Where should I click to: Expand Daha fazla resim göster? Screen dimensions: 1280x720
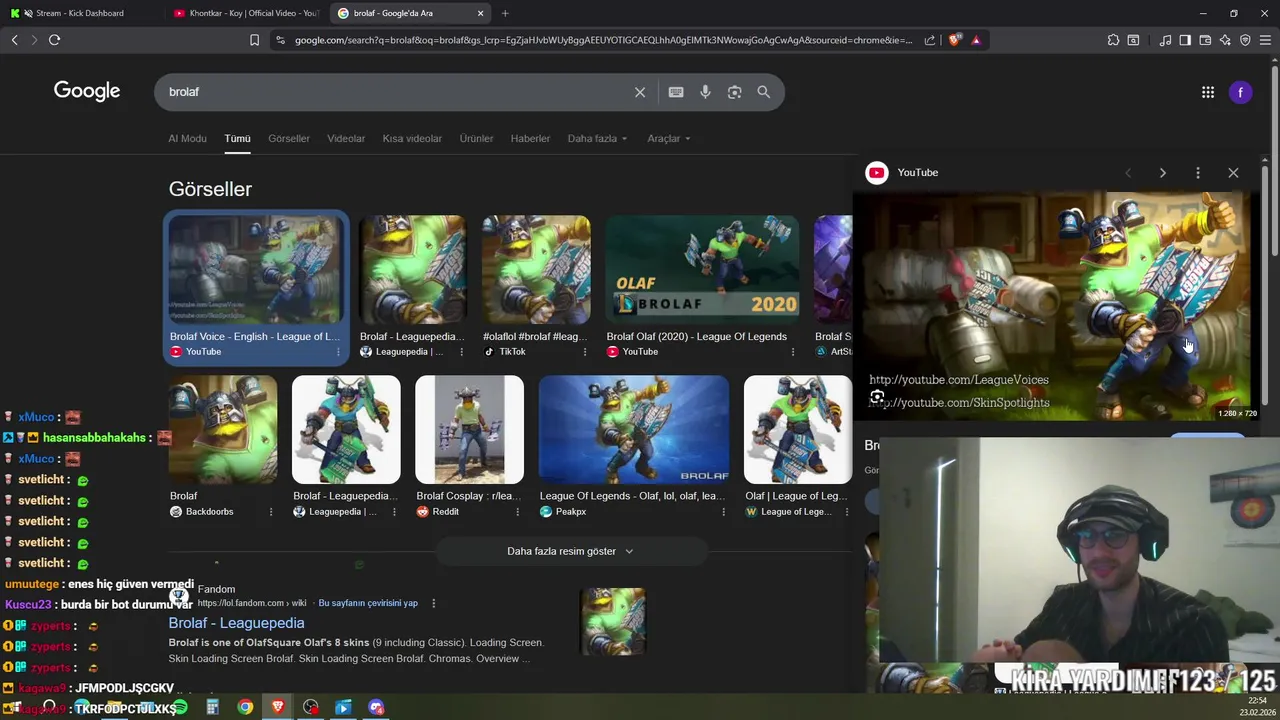point(570,551)
